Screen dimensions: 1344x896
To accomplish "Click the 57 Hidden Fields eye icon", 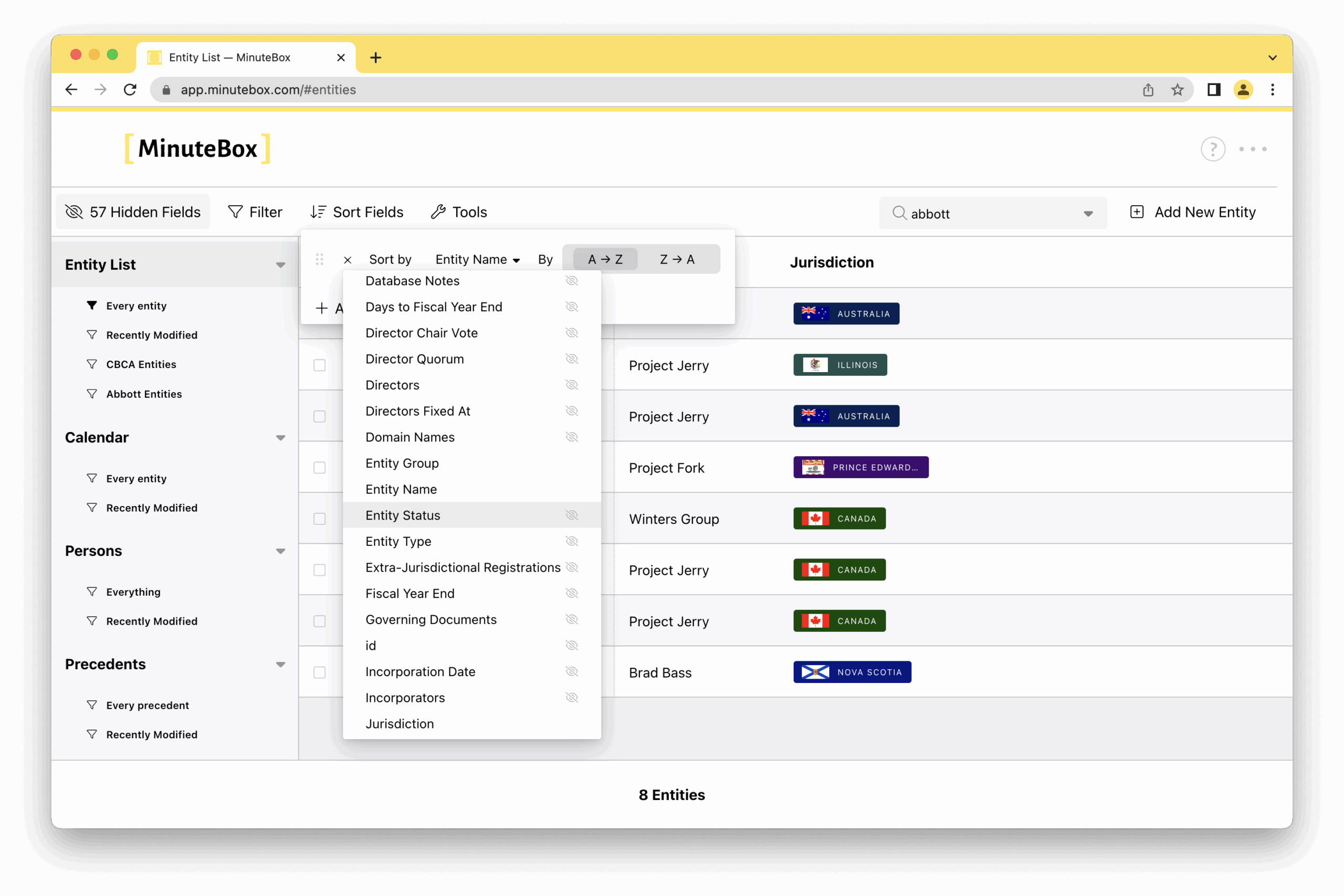I will (74, 212).
